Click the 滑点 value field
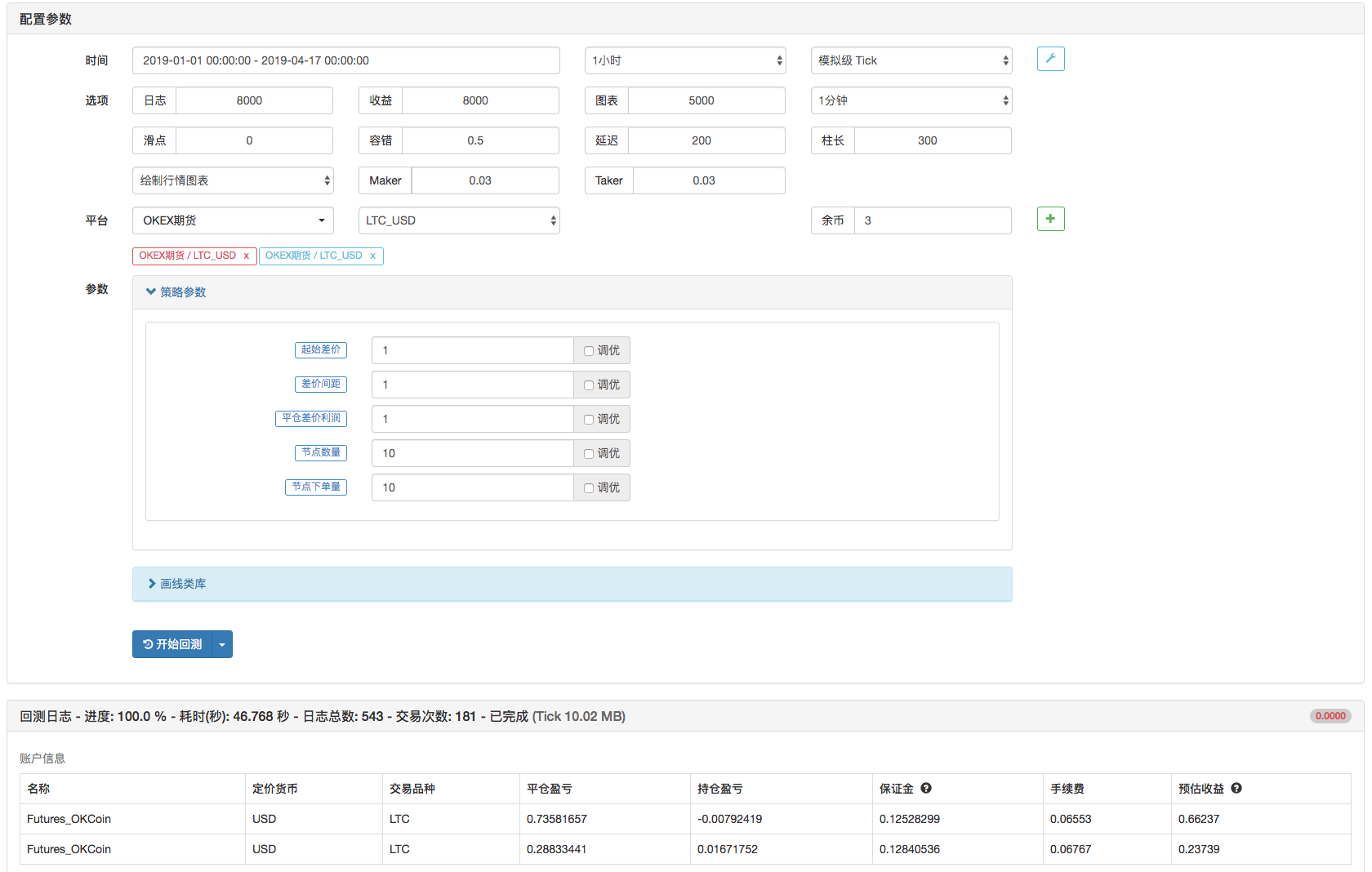1372x872 pixels. [254, 140]
